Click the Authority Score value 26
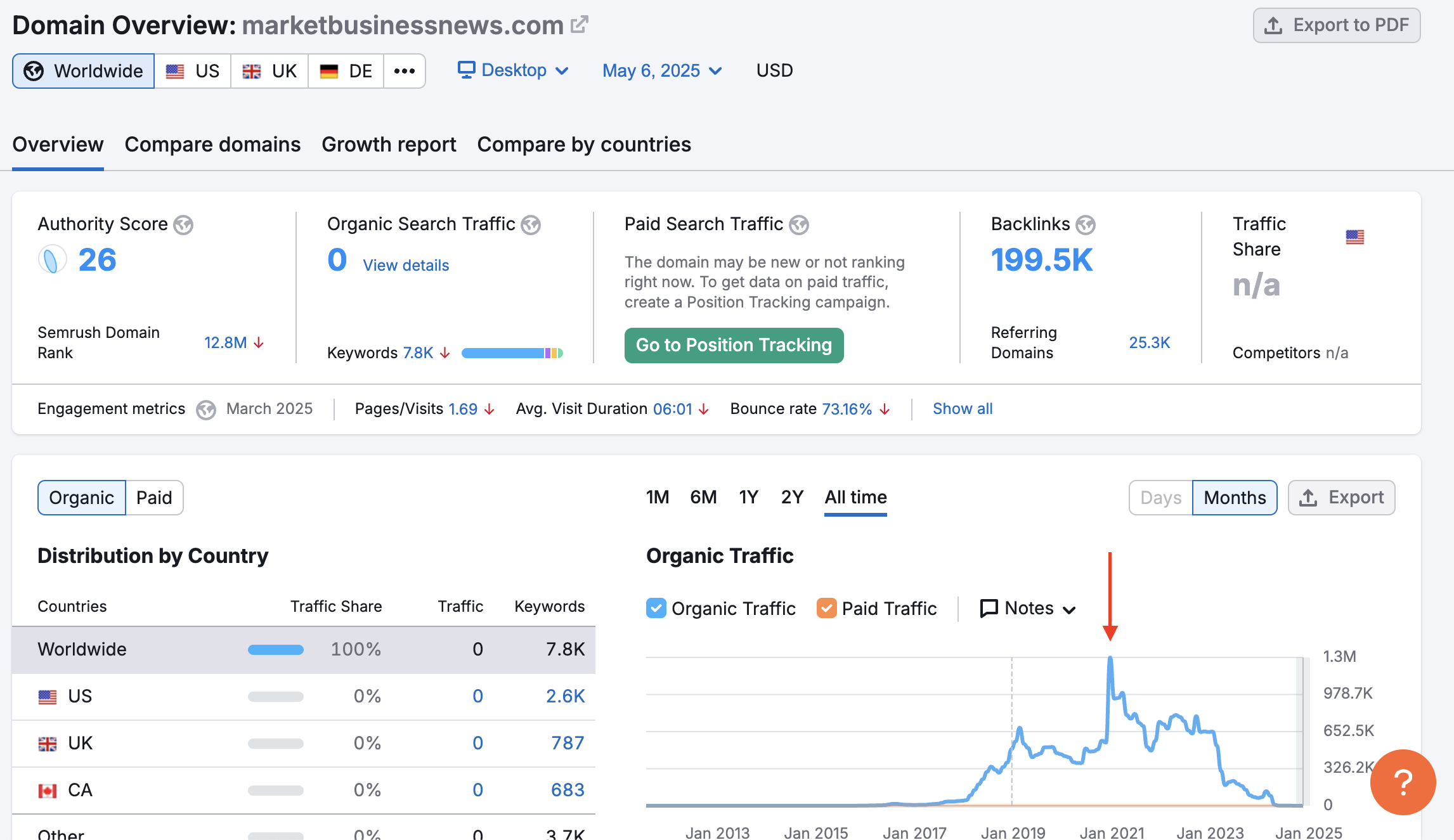 click(97, 260)
